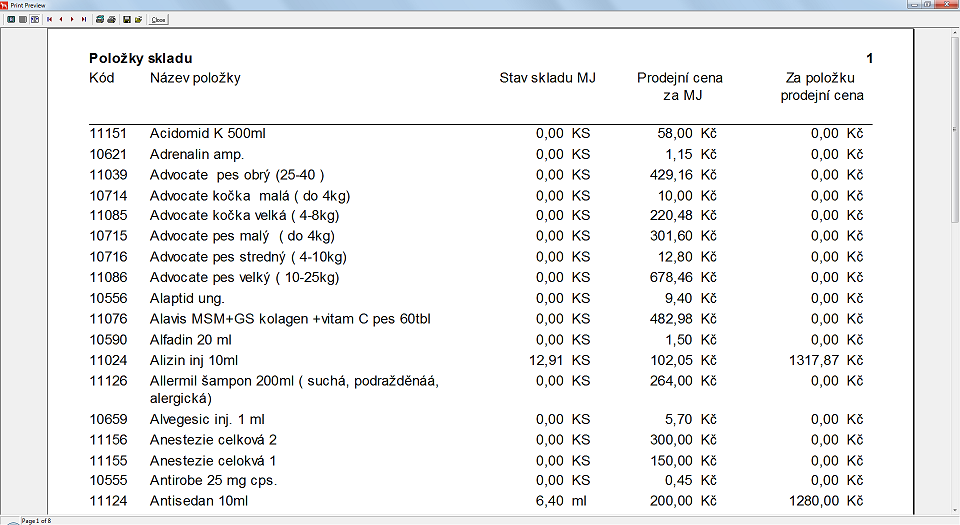Click the price '301,60 Kč'
Viewport: 960px width, 525px height.
coord(683,236)
